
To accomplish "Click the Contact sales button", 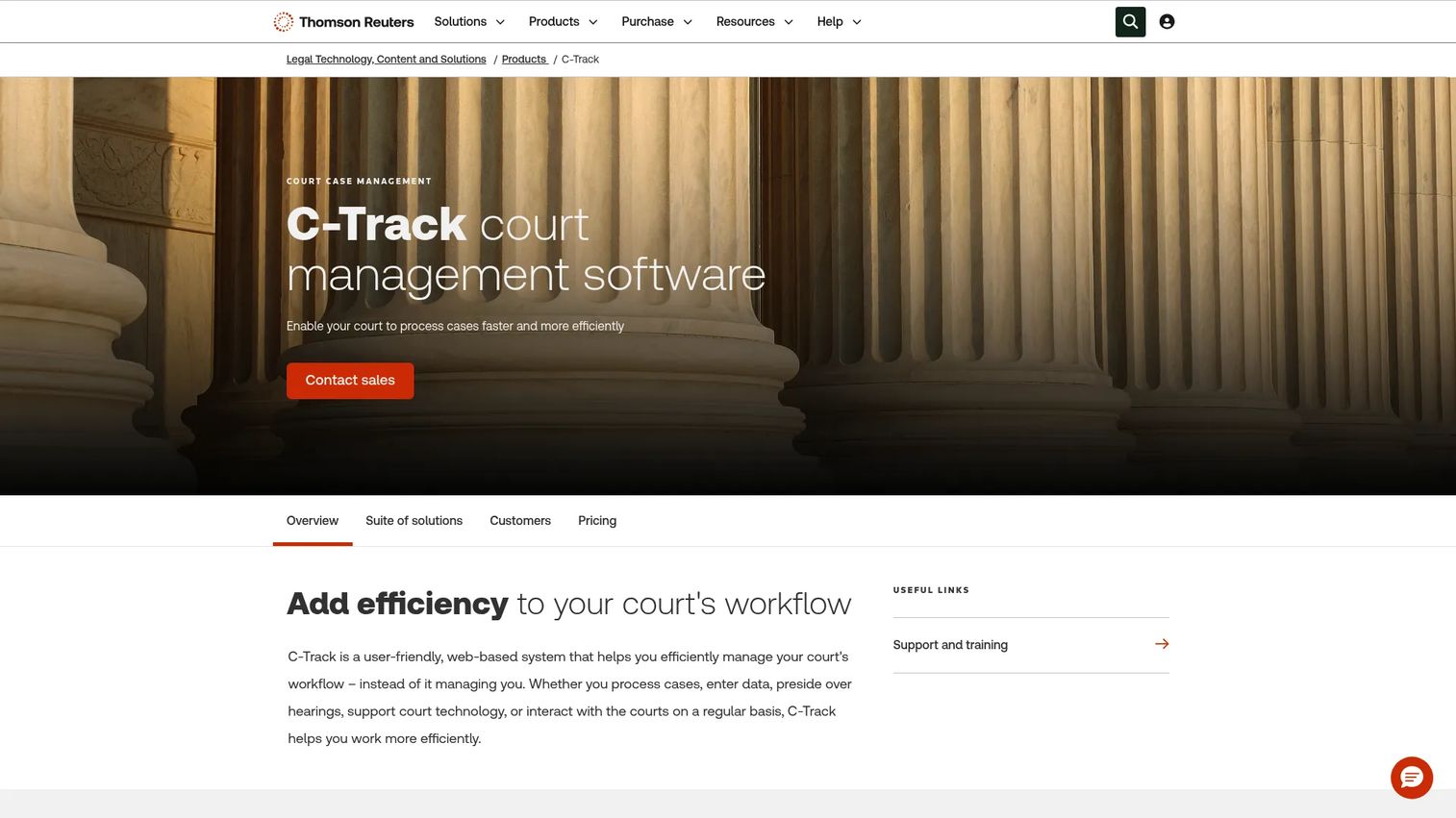I will (350, 381).
